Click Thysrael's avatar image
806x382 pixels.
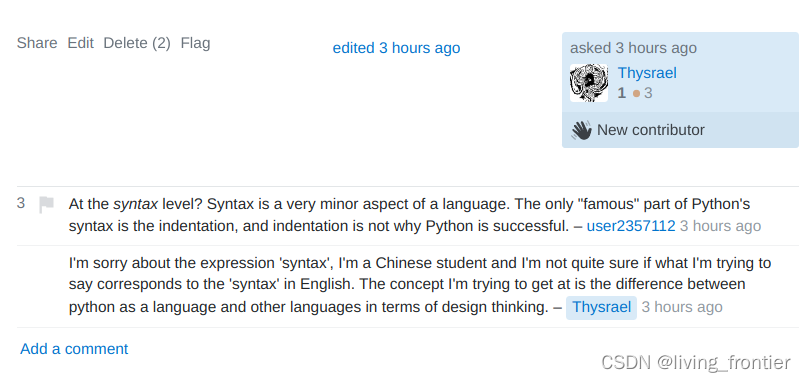point(589,83)
